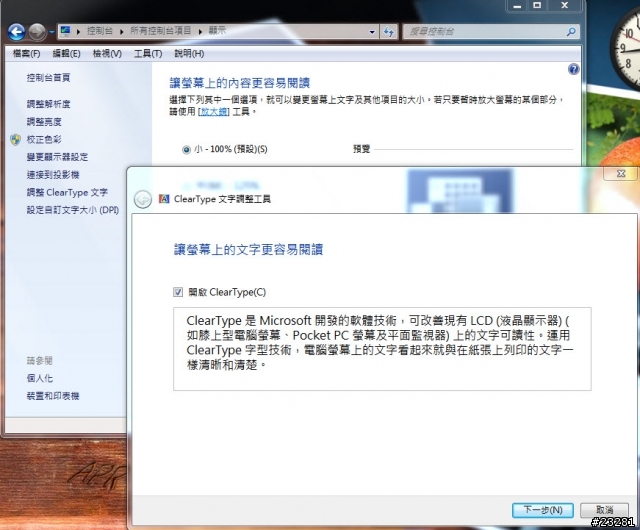
Task: Open 變更顯示器設定 in the sidebar
Action: (x=57, y=157)
